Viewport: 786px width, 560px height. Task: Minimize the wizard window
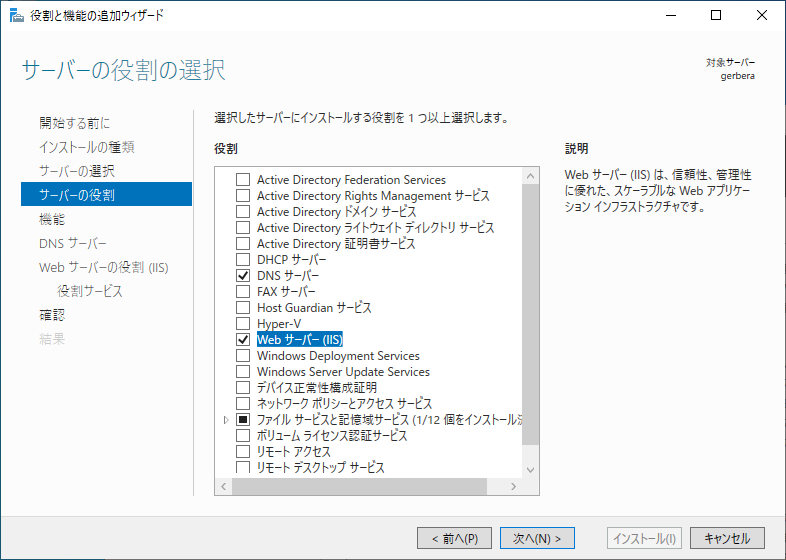(671, 16)
